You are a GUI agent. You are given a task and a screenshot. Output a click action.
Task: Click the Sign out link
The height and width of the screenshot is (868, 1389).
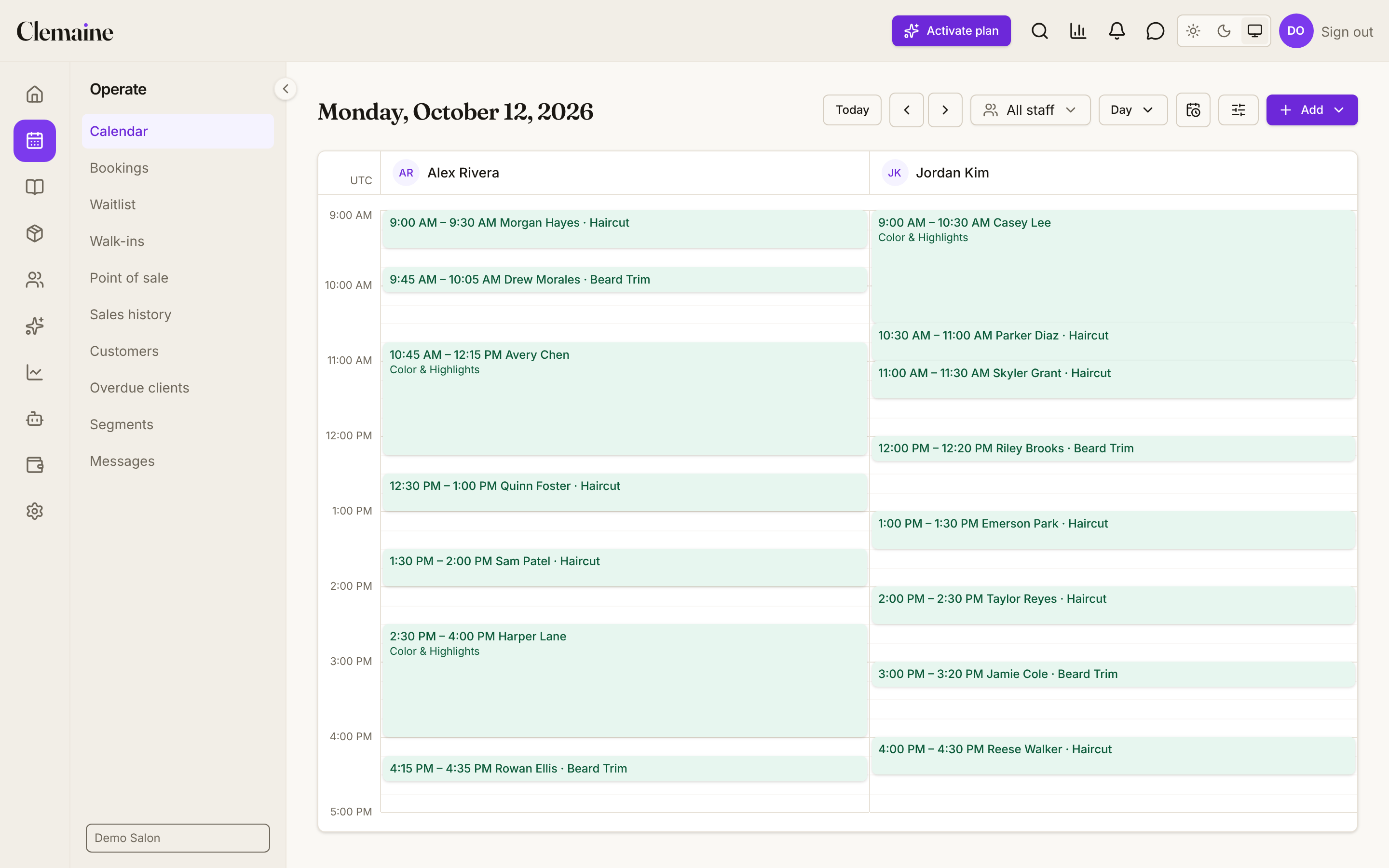[1347, 31]
